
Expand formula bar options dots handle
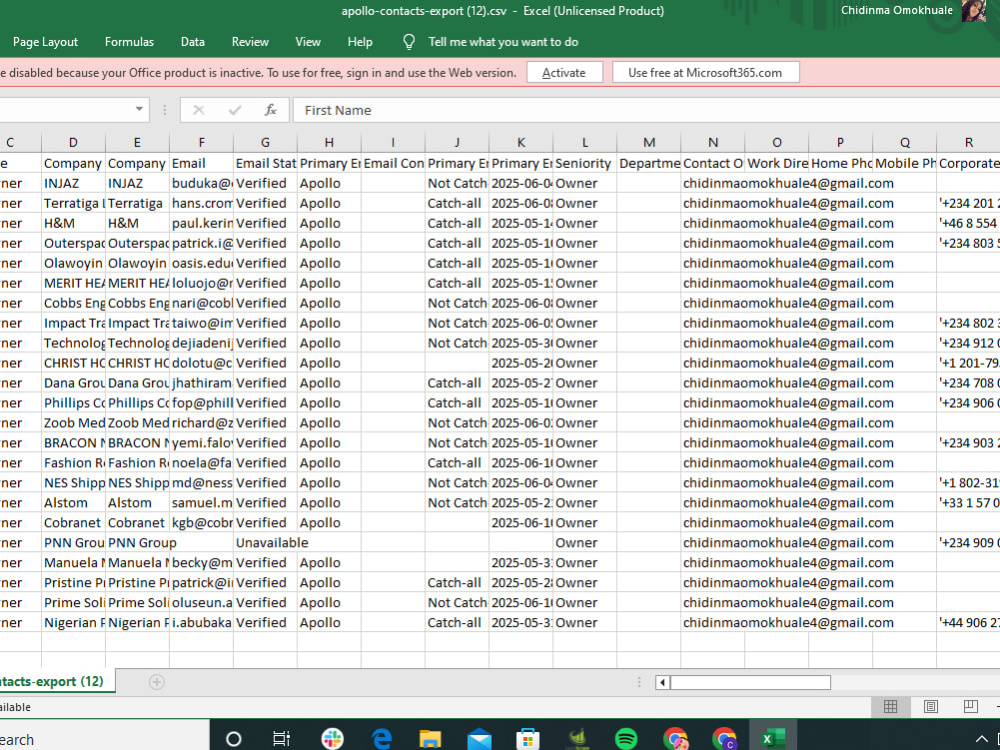(165, 110)
